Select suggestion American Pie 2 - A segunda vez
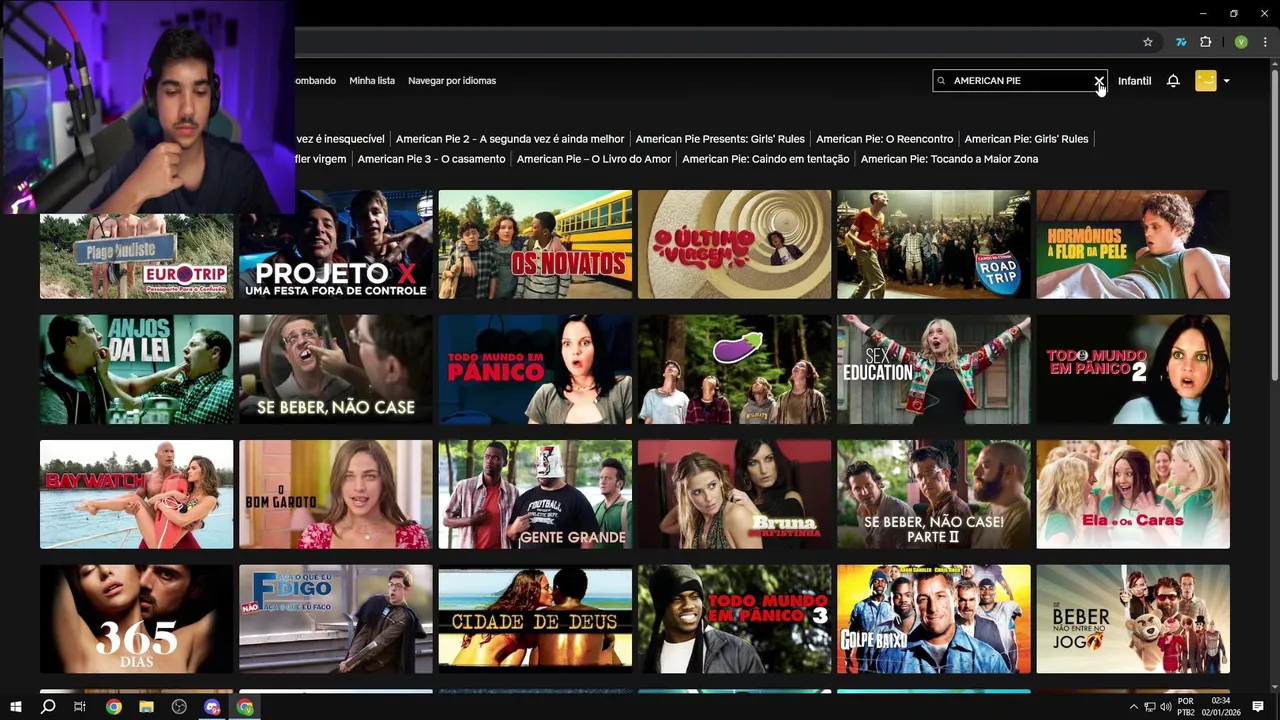This screenshot has height=720, width=1280. tap(510, 139)
